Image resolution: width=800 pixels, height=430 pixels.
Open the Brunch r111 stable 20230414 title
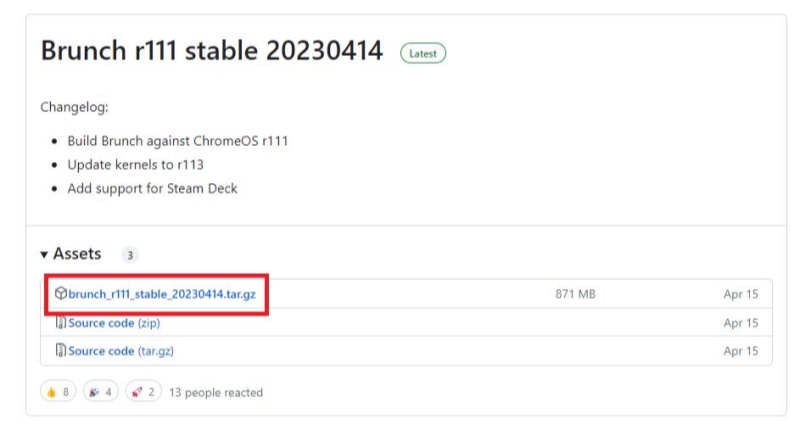pyautogui.click(x=212, y=52)
